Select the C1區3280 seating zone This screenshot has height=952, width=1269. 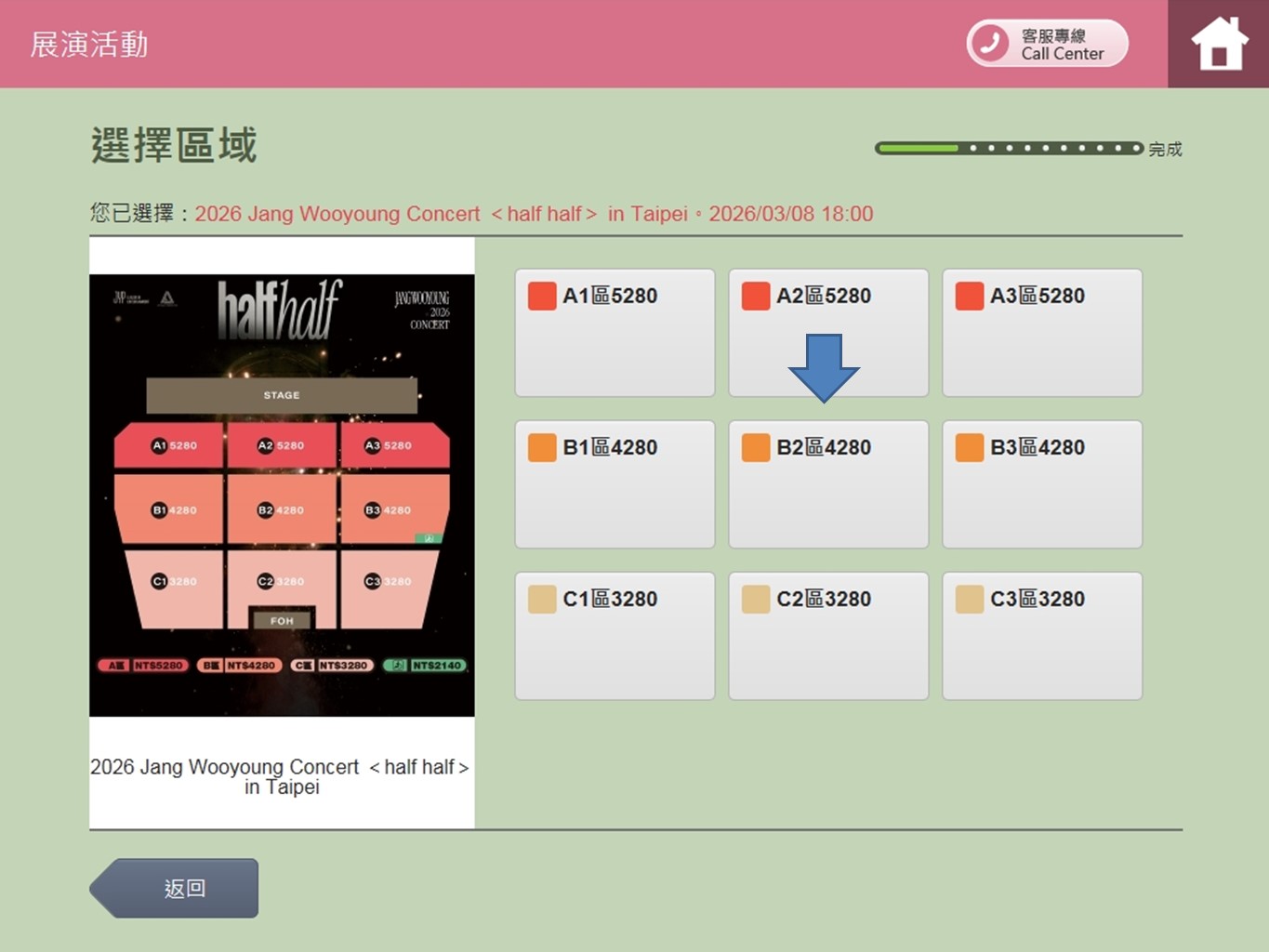pos(615,636)
